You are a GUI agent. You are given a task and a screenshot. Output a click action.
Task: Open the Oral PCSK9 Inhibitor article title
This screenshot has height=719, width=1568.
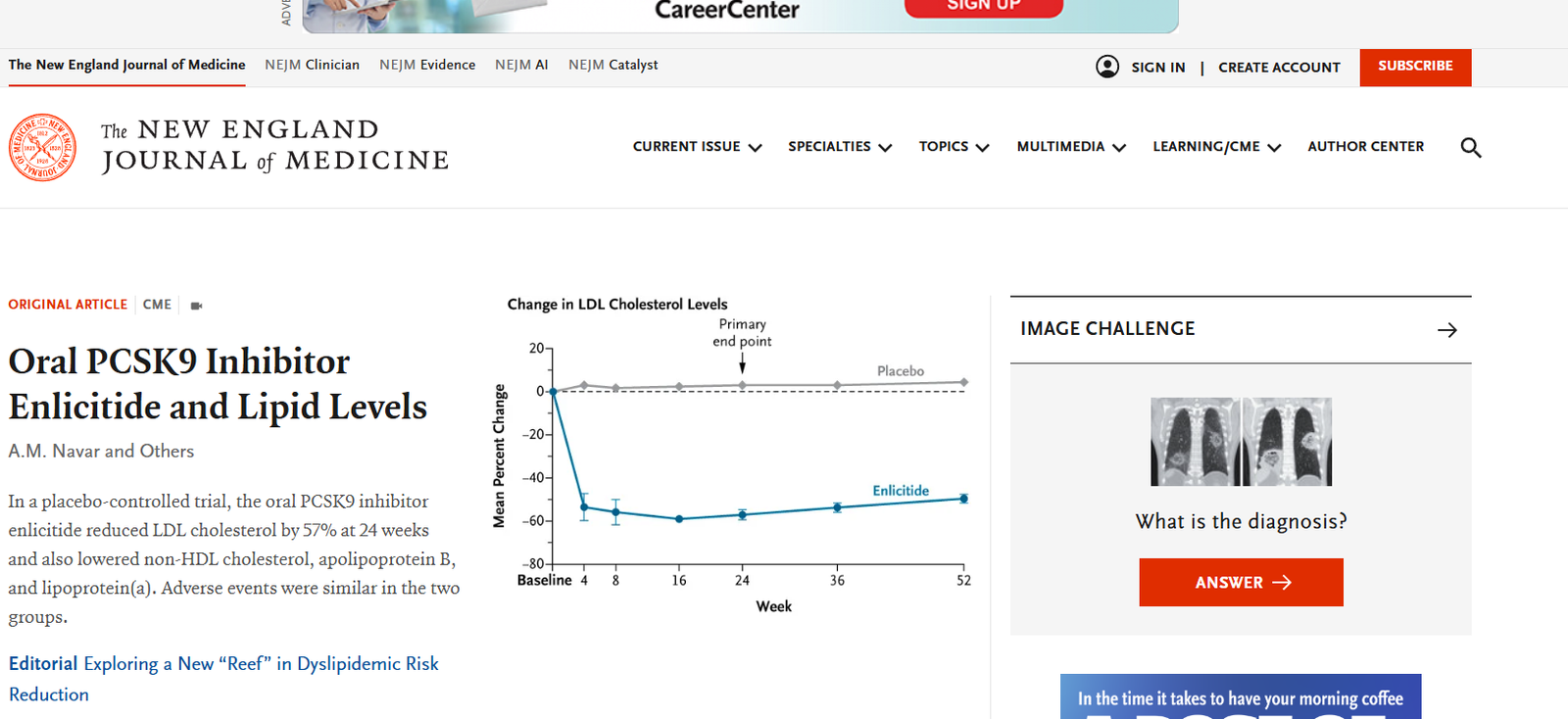218,384
